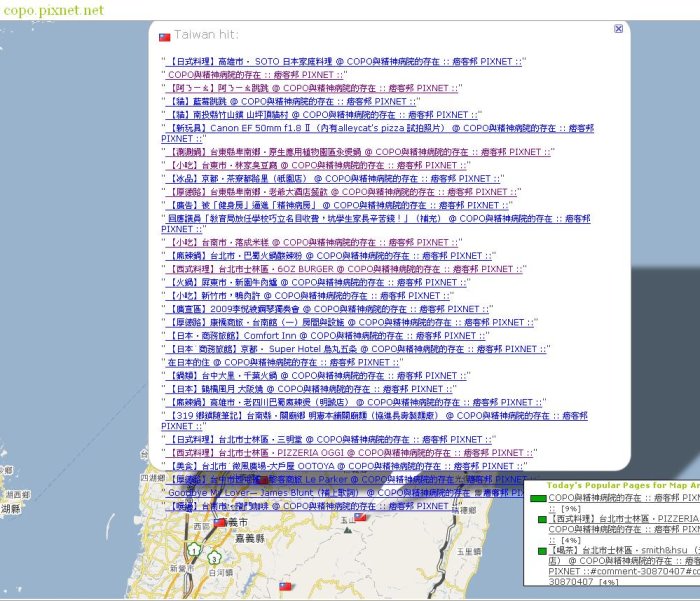Open the Le Parker link
This screenshot has height=601, width=700.
[344, 480]
